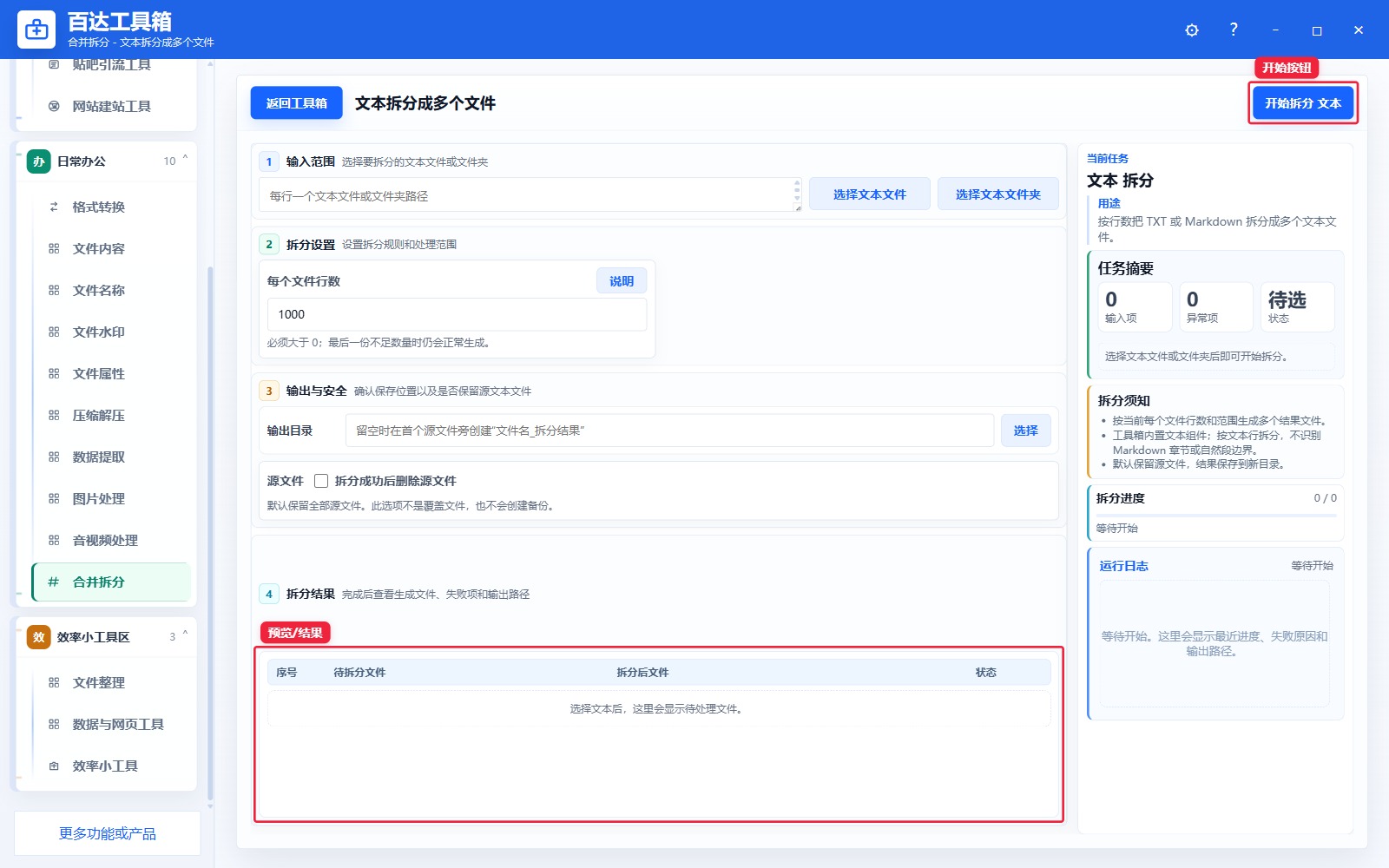This screenshot has height=868, width=1389.
Task: Click 拆分后文件 column header
Action: 642,673
